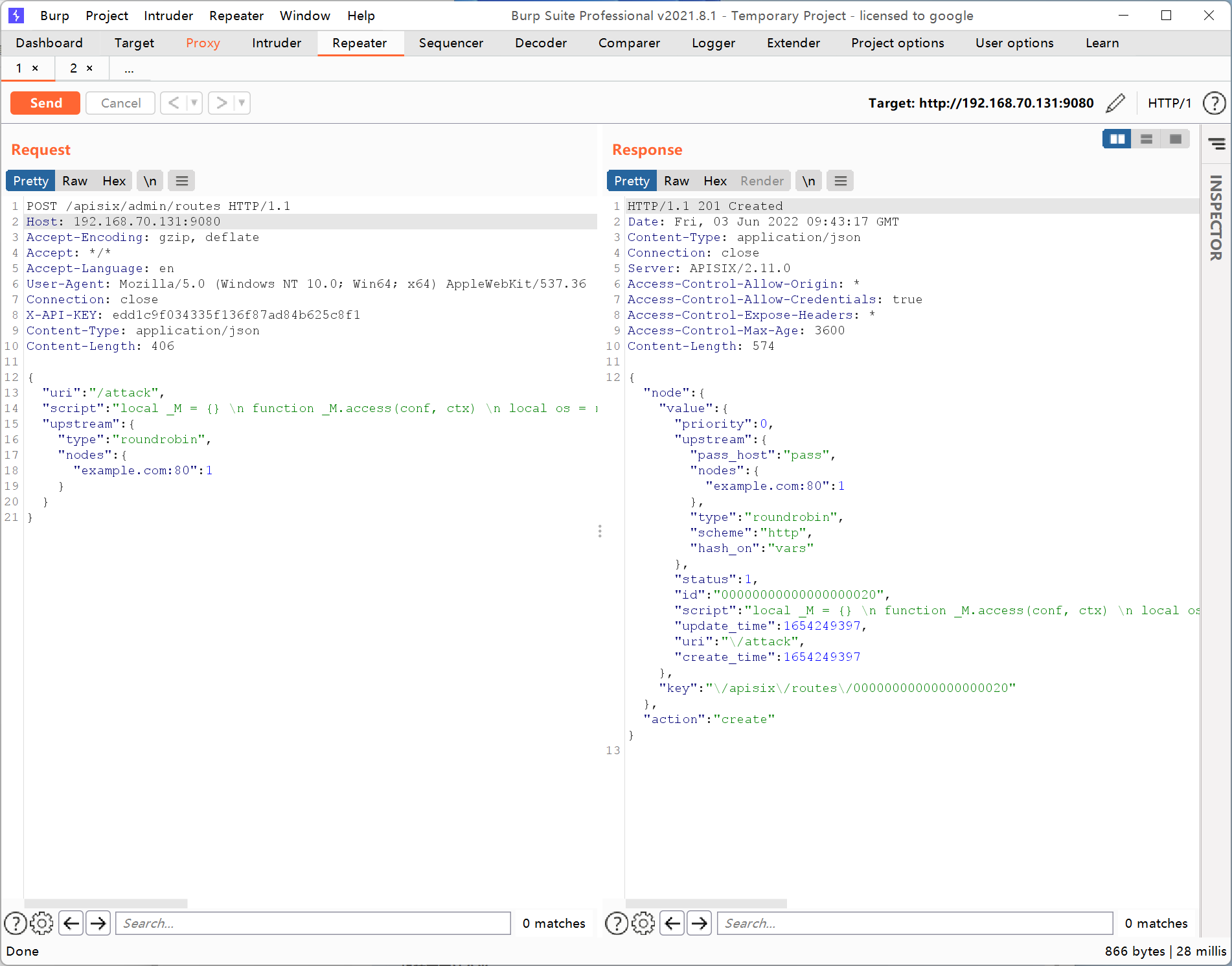Click the response horizontal scrollbar
Screen dimensions: 1232x966
pos(706,903)
